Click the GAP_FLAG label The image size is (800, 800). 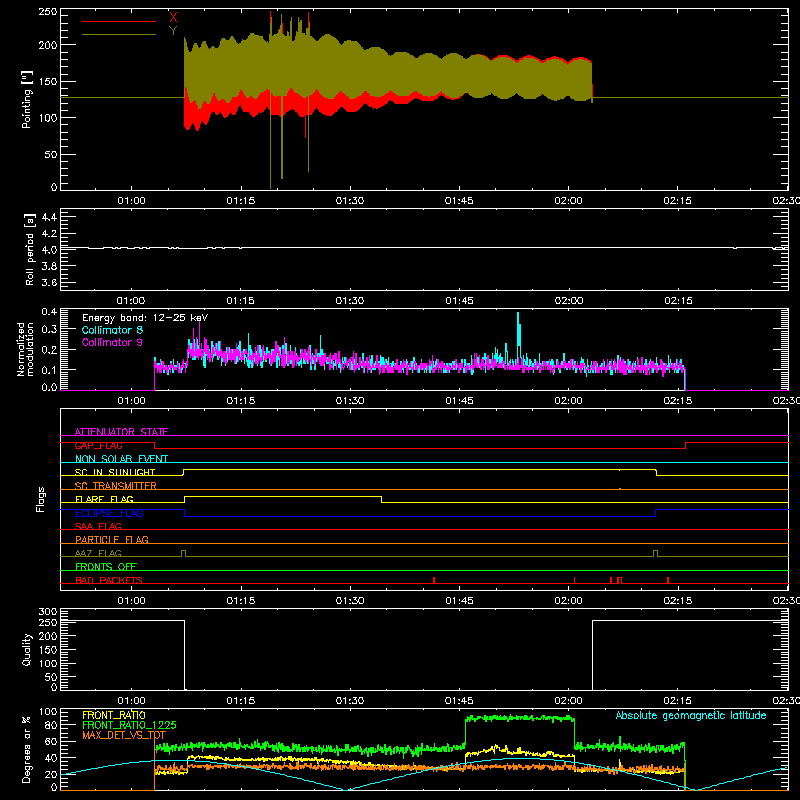(98, 445)
